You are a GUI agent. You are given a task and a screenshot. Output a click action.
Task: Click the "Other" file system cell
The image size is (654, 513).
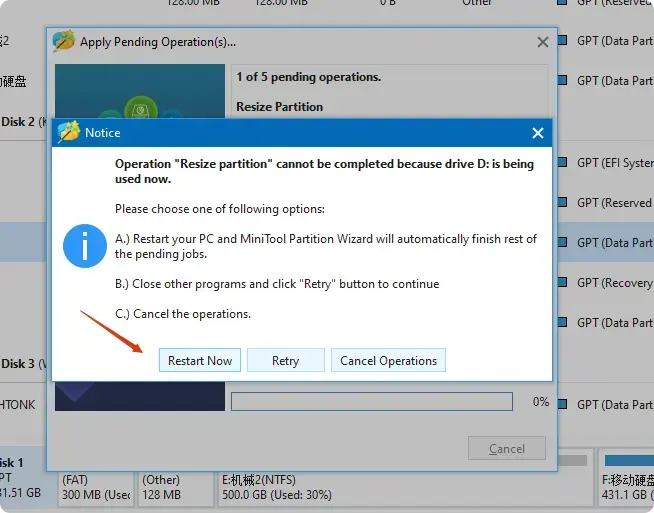(x=477, y=3)
